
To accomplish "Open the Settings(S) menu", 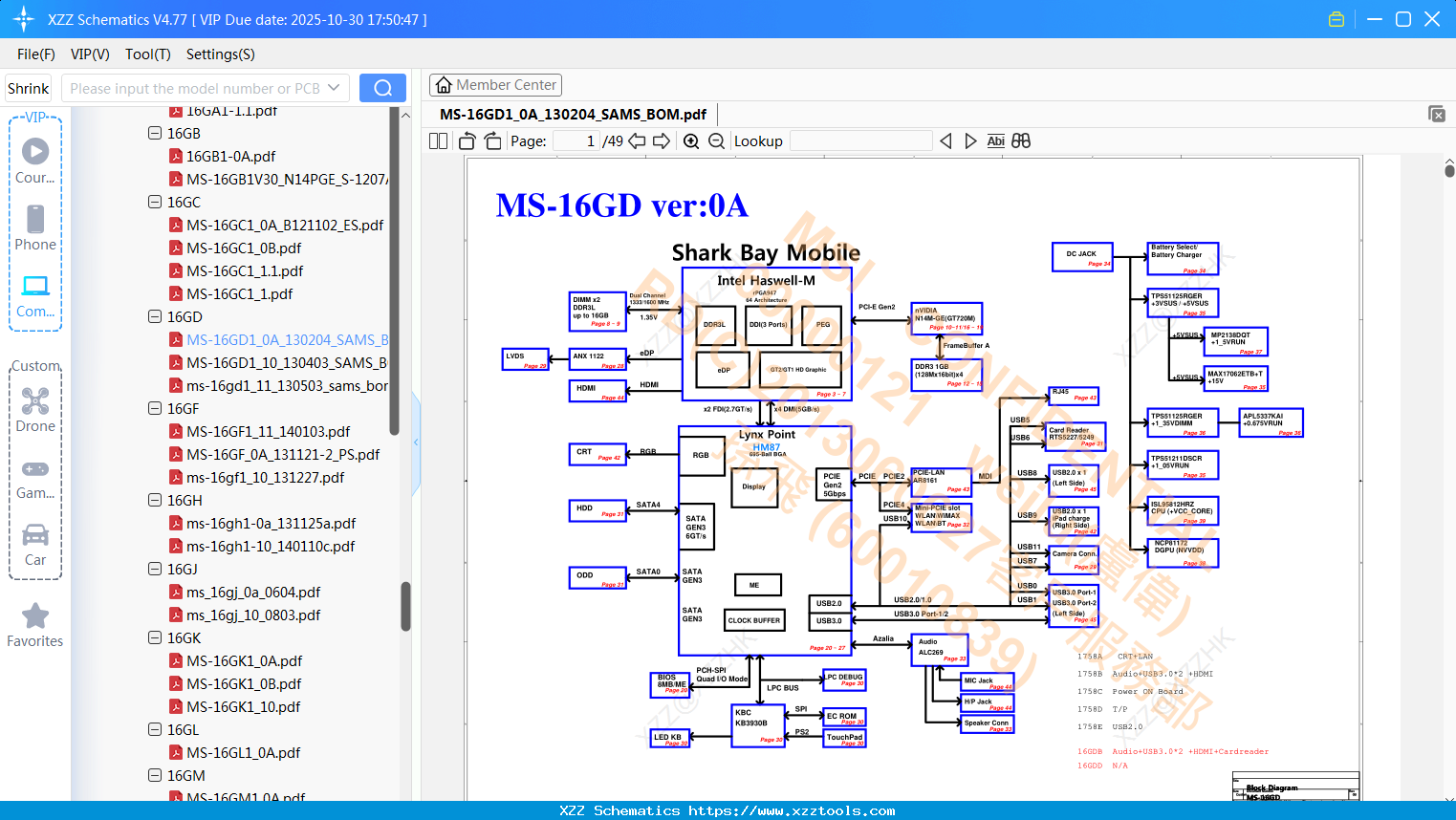I will pyautogui.click(x=221, y=54).
